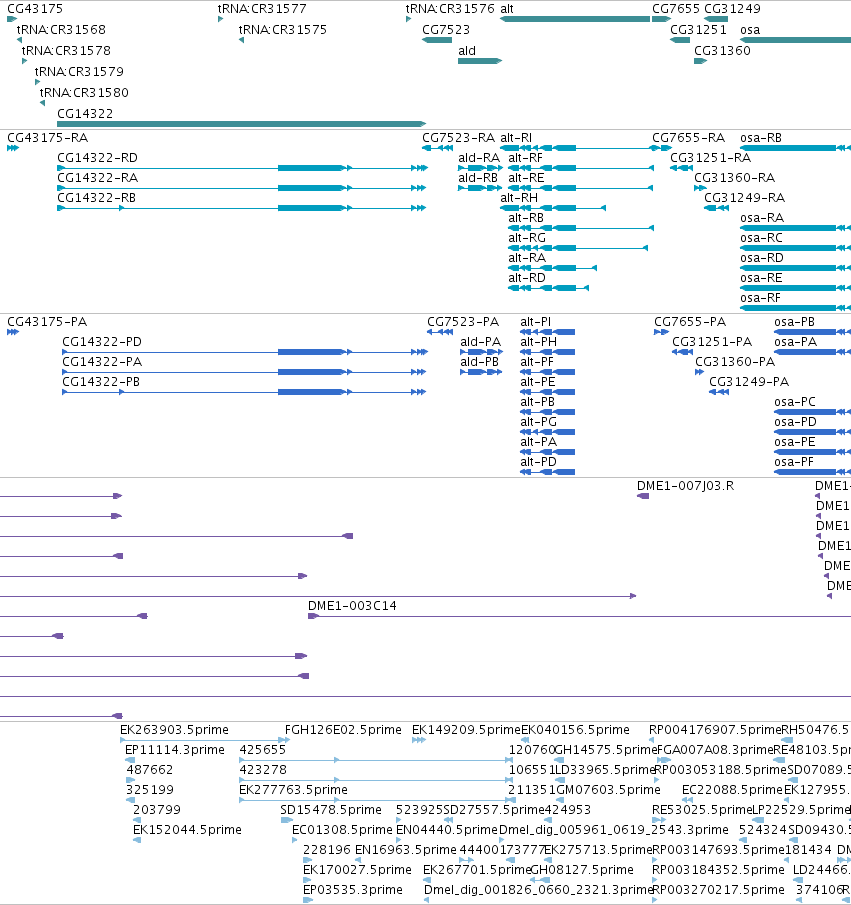The height and width of the screenshot is (905, 851).
Task: Click the tRNA:CR31577 gene label
Action: pyautogui.click(x=262, y=9)
